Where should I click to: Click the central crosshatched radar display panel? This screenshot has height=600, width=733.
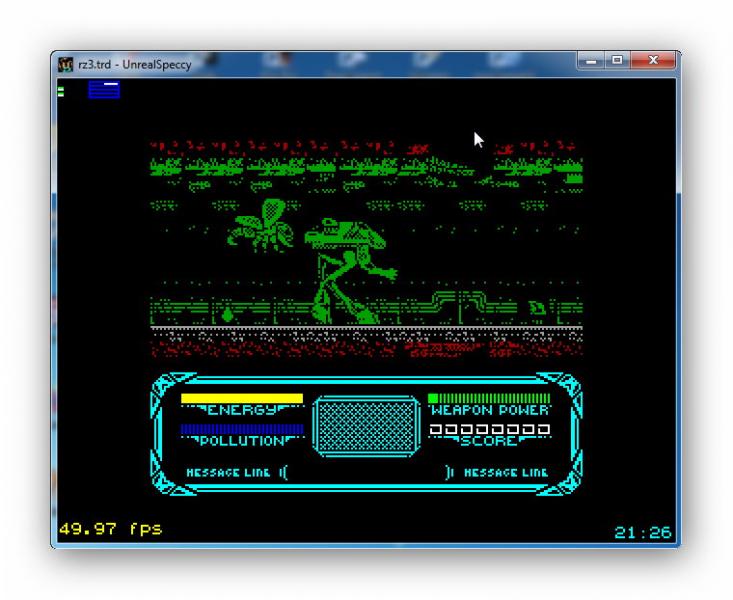coord(366,424)
